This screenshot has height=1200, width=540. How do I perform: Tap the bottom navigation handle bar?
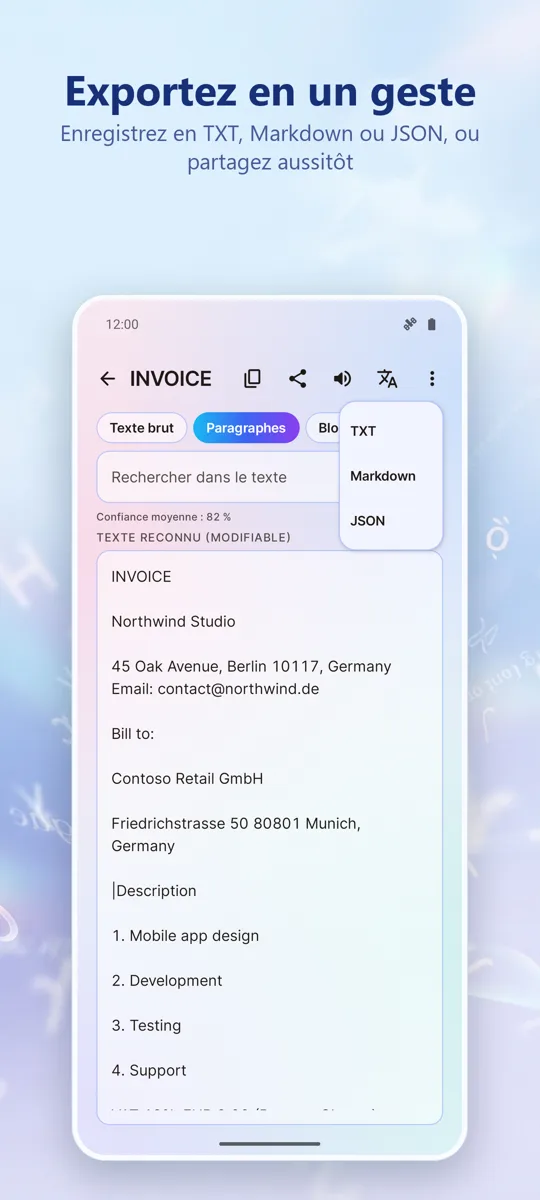tap(270, 1143)
